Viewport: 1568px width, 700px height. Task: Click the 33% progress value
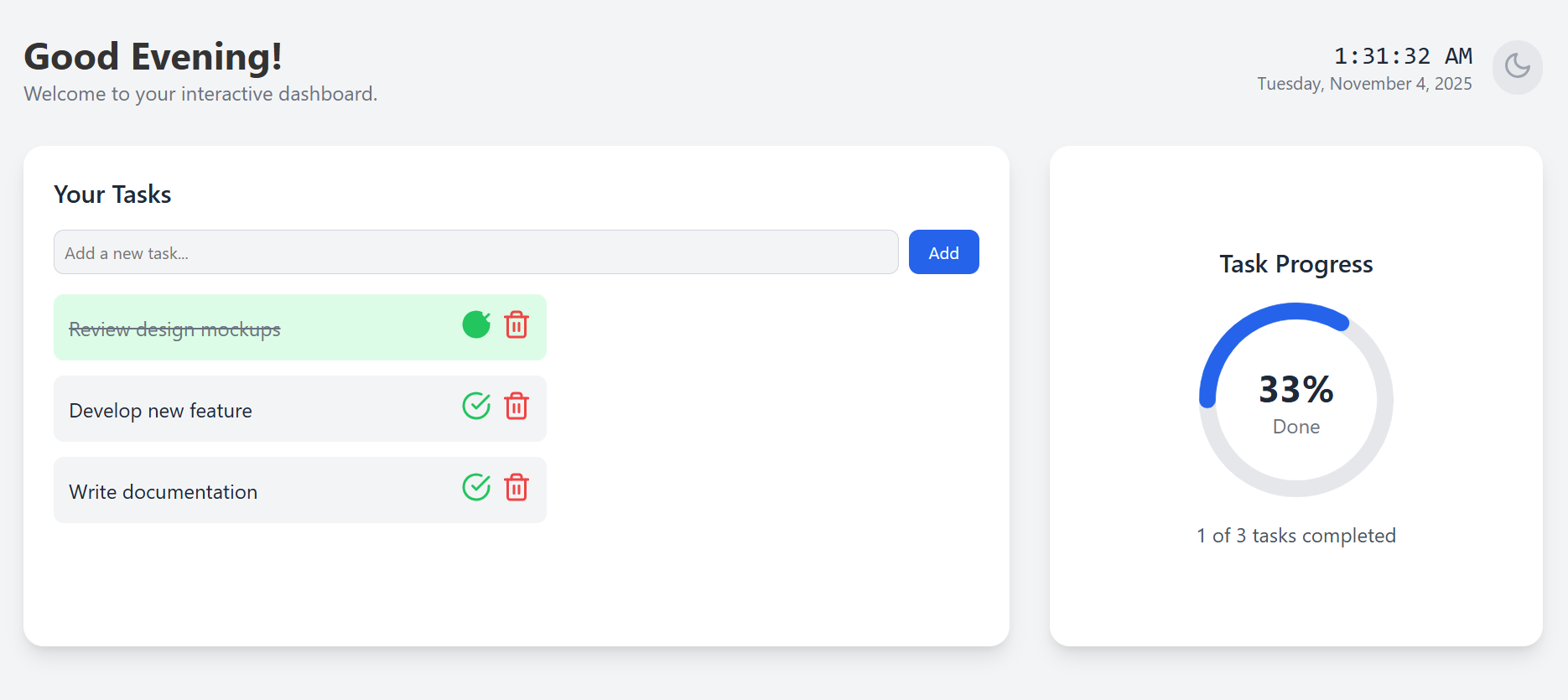1295,389
